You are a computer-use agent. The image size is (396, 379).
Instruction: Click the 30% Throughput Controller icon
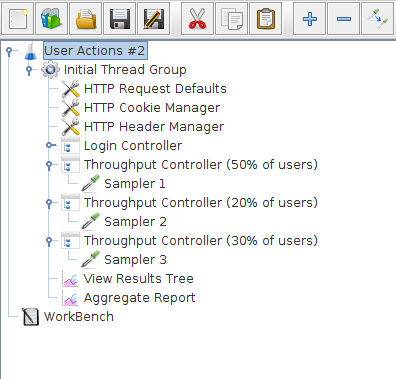pos(70,241)
